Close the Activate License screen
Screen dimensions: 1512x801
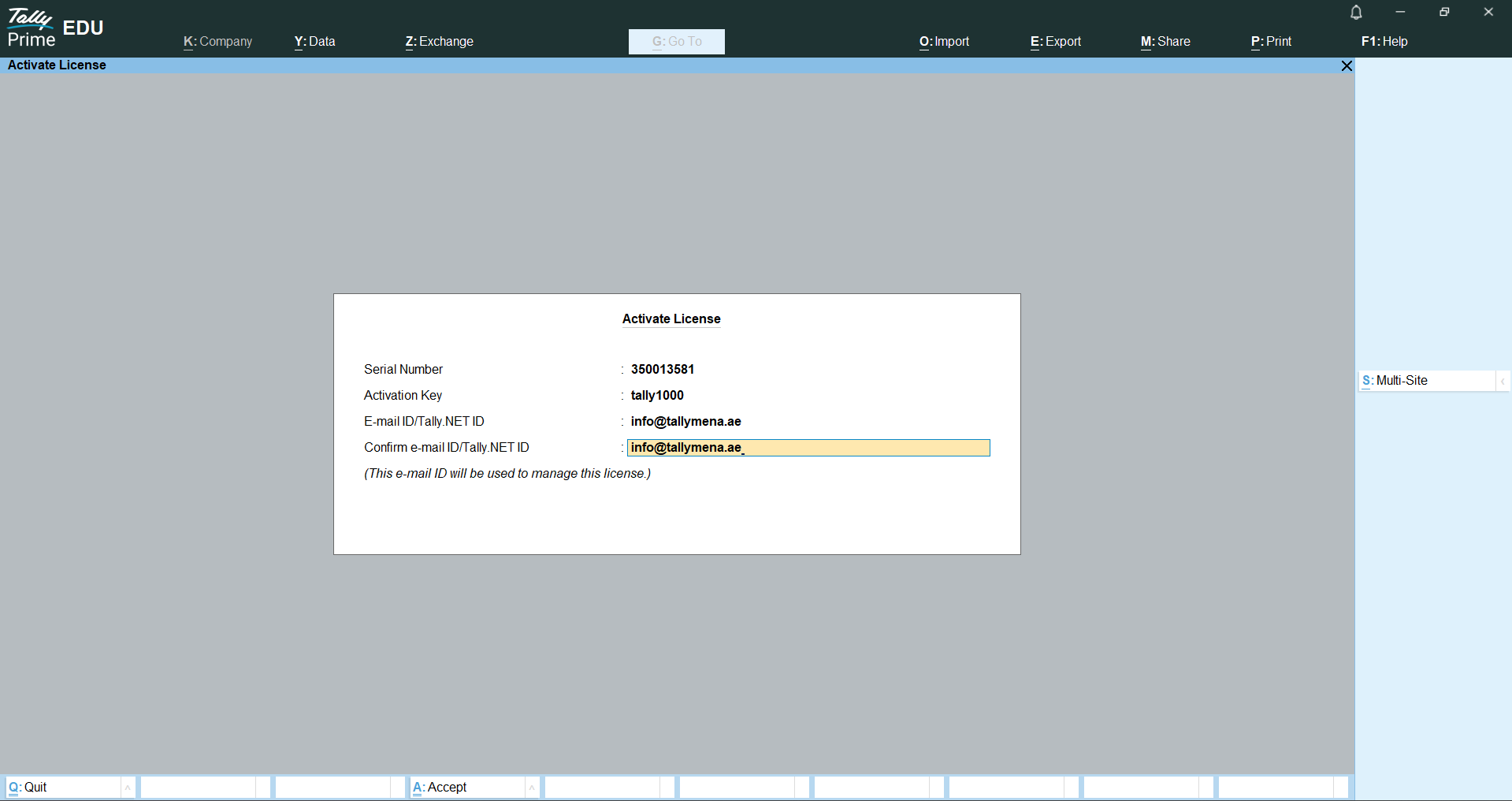pyautogui.click(x=1347, y=66)
